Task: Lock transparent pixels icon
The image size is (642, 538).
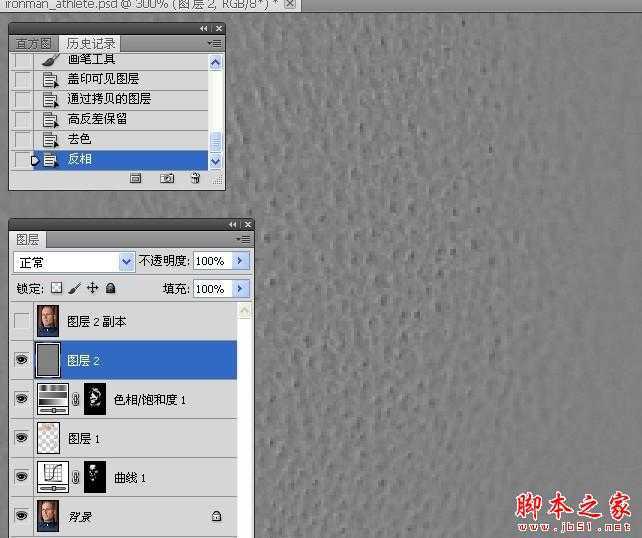Action: click(57, 288)
